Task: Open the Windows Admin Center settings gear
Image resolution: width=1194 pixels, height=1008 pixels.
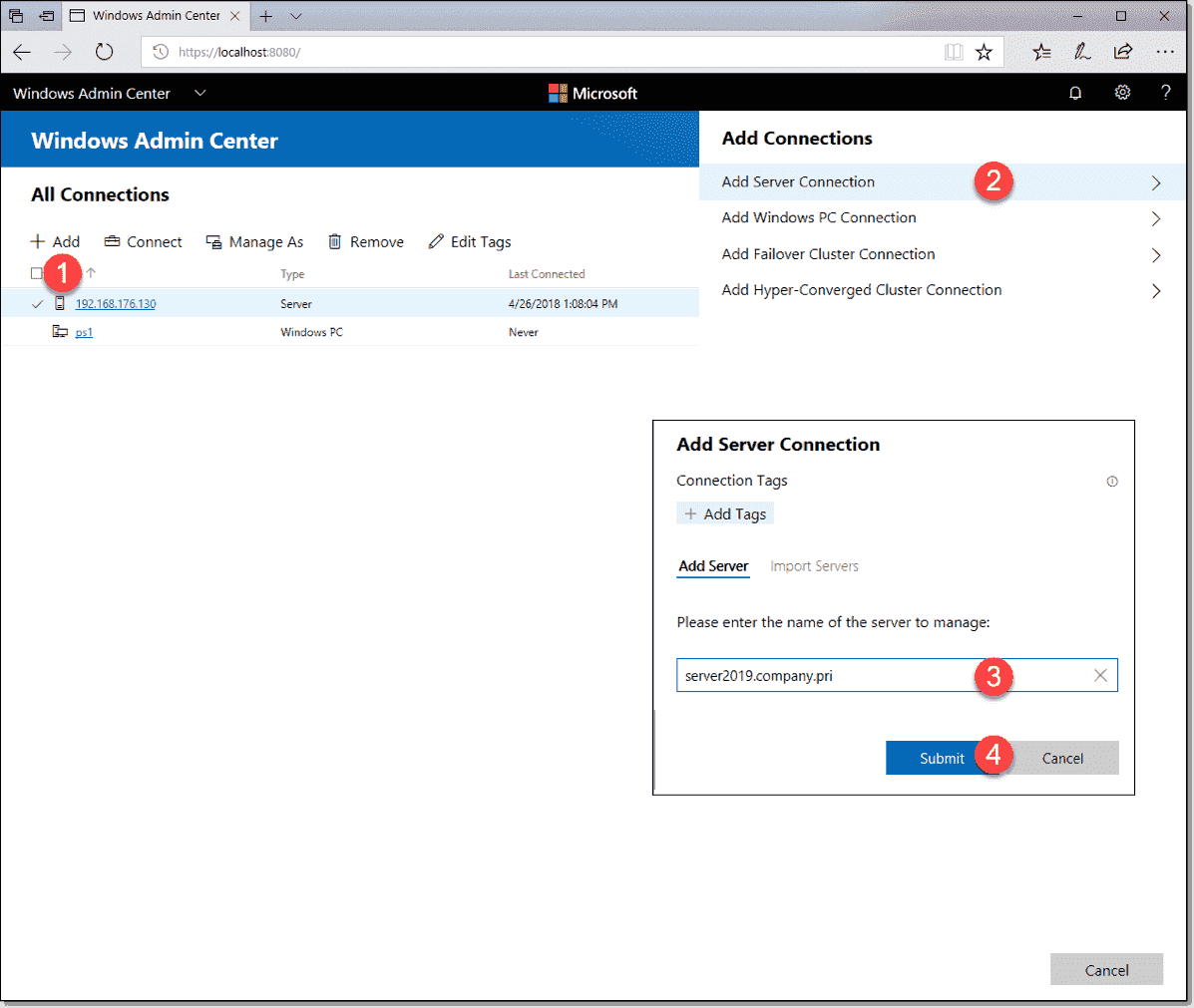Action: click(1122, 92)
